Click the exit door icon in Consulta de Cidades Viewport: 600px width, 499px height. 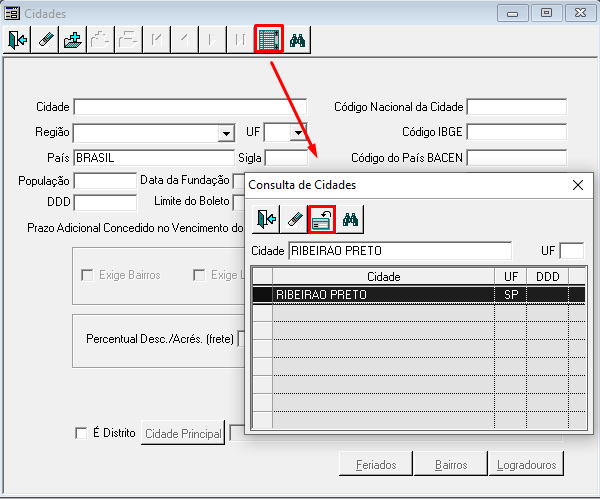[266, 219]
